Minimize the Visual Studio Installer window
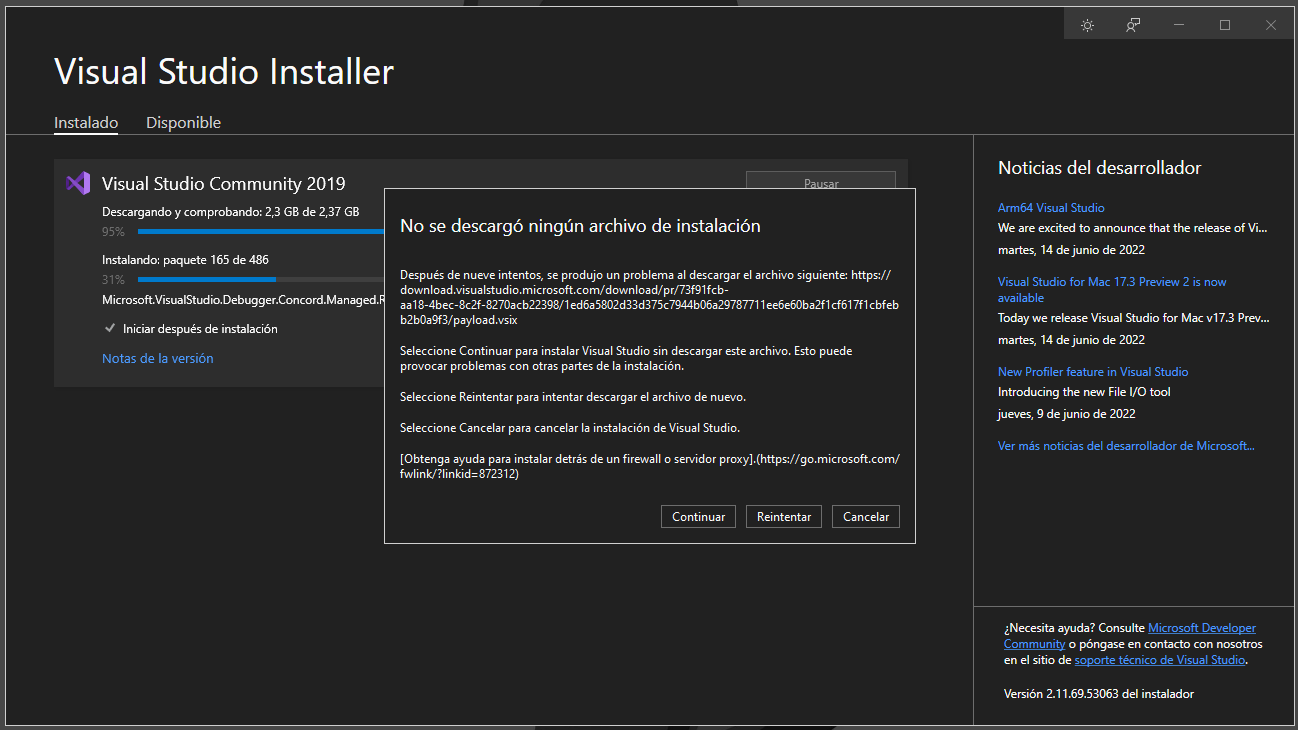The image size is (1298, 730). [x=1179, y=25]
